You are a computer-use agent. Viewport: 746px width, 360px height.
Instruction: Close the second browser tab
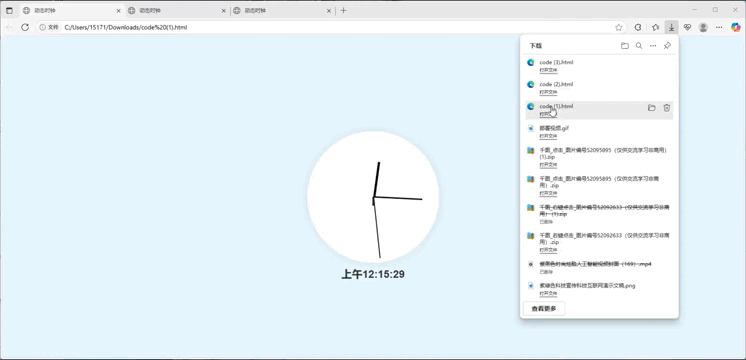click(223, 10)
